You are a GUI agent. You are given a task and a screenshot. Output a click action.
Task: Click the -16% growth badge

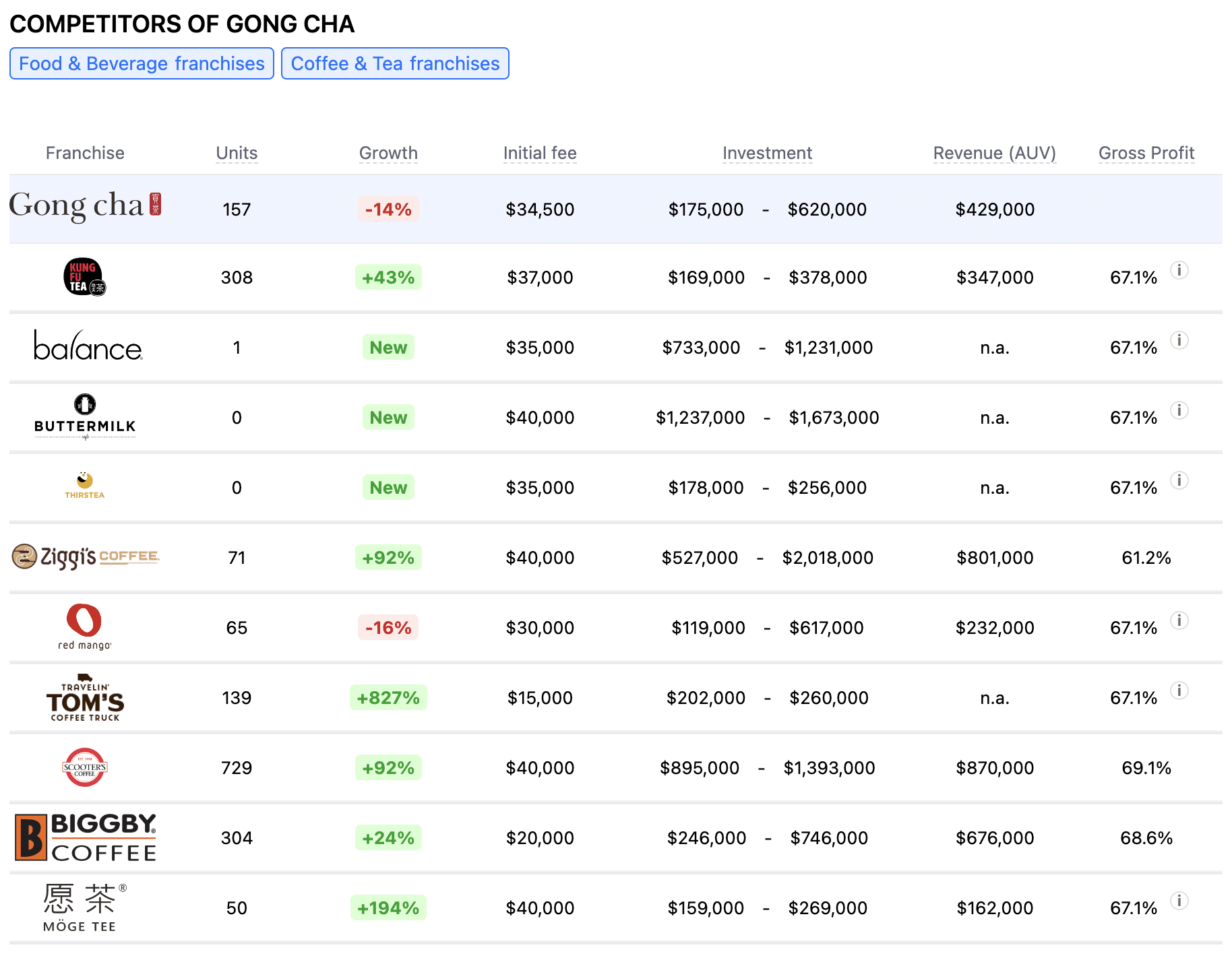[x=388, y=628]
